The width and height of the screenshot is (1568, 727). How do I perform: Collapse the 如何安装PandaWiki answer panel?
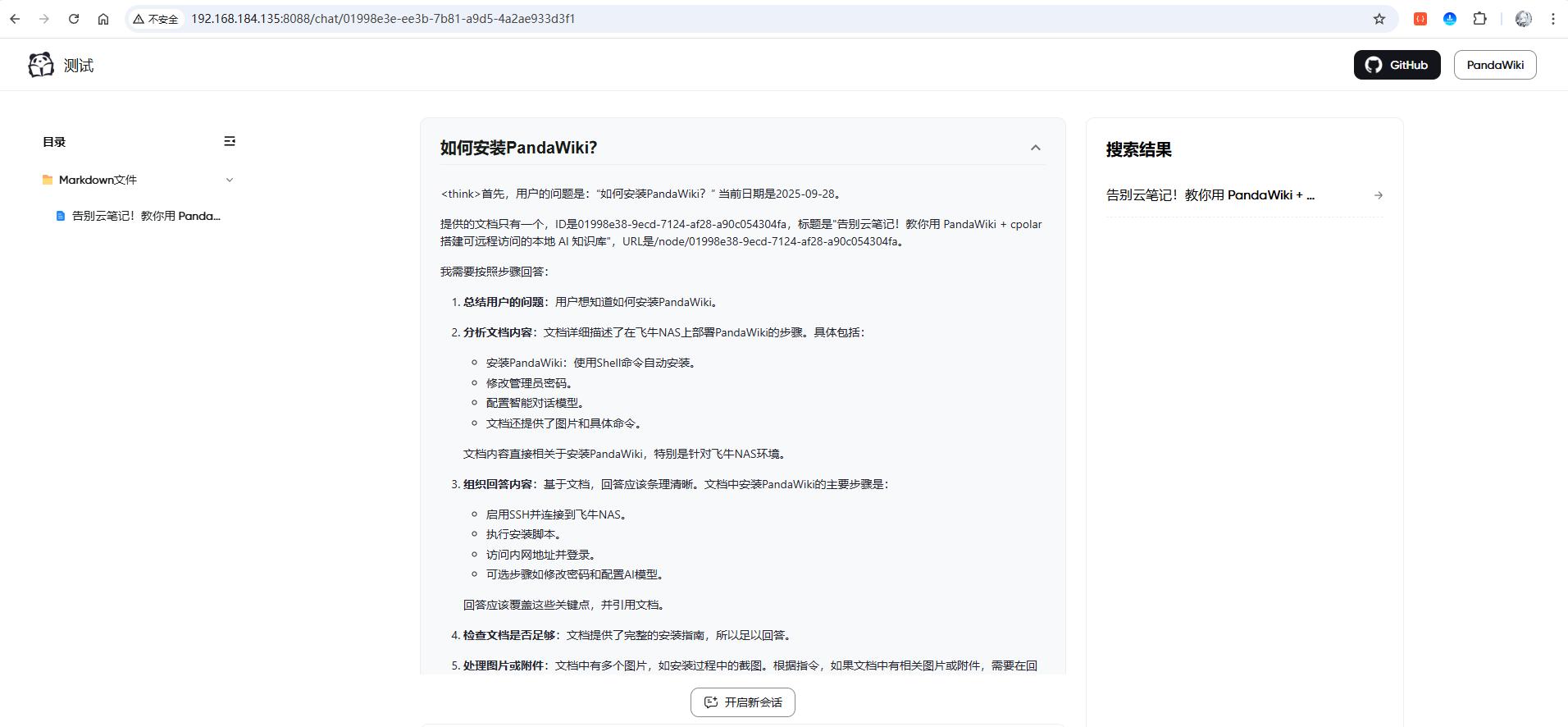coord(1035,148)
